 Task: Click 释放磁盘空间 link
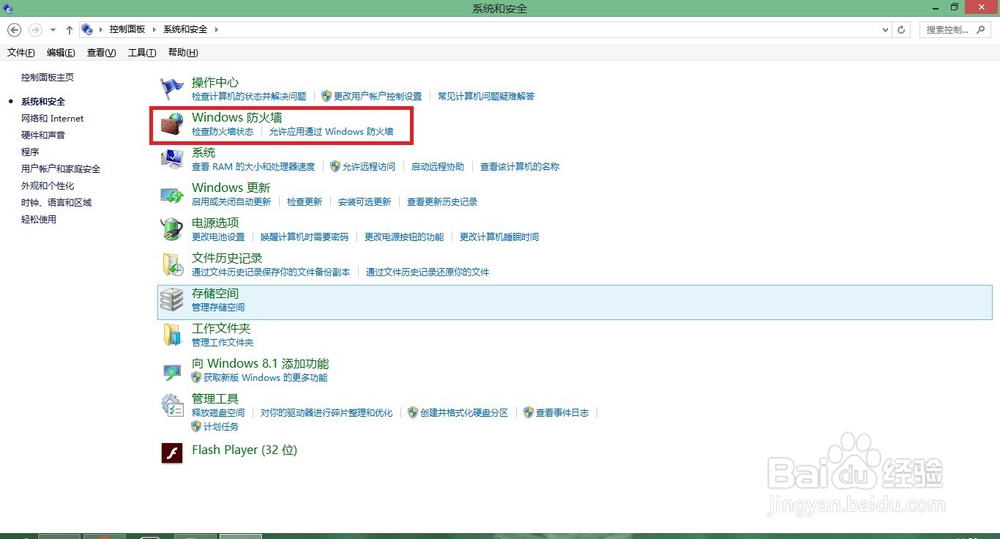click(218, 413)
